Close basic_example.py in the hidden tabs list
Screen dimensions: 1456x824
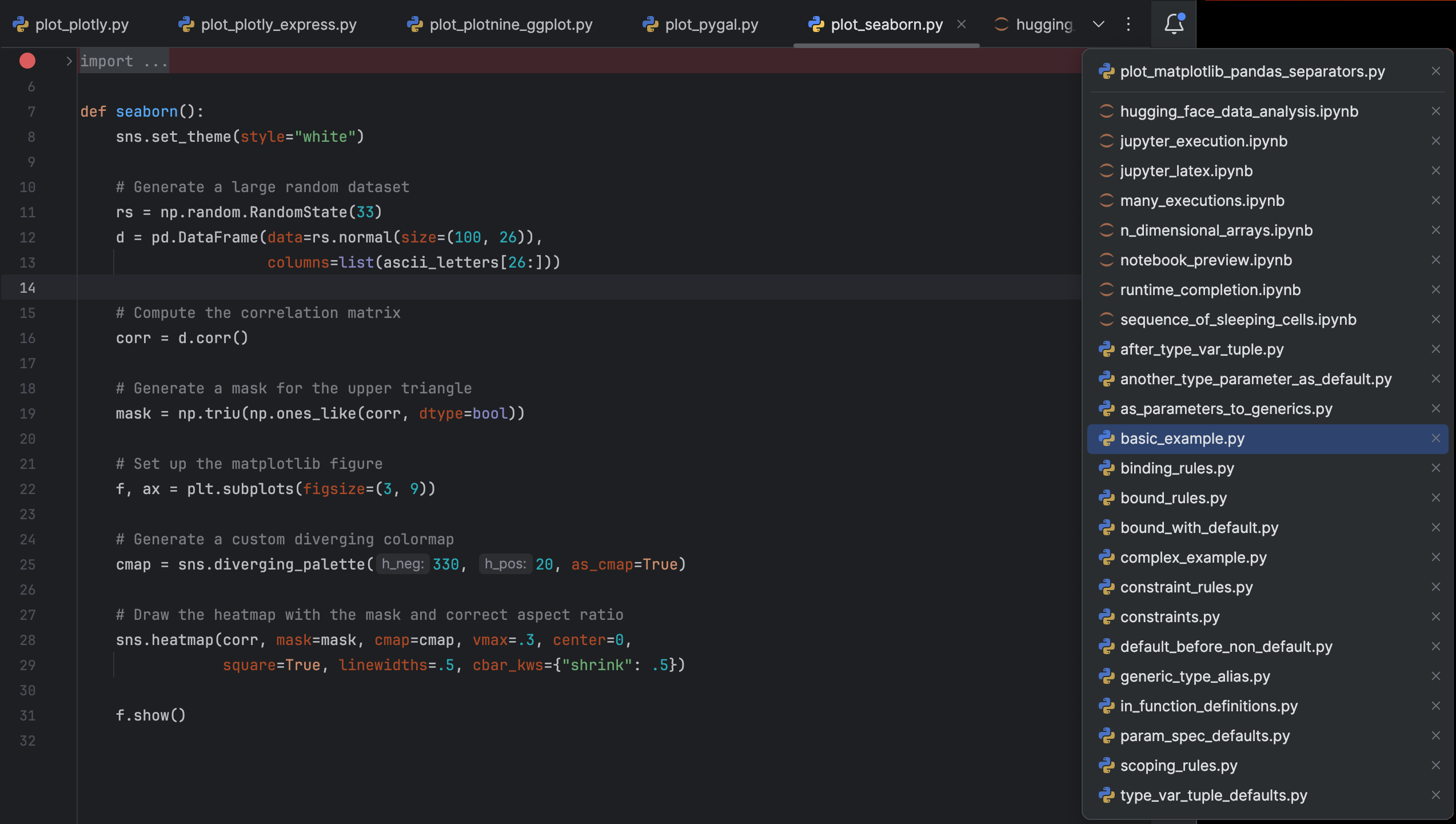coord(1435,439)
